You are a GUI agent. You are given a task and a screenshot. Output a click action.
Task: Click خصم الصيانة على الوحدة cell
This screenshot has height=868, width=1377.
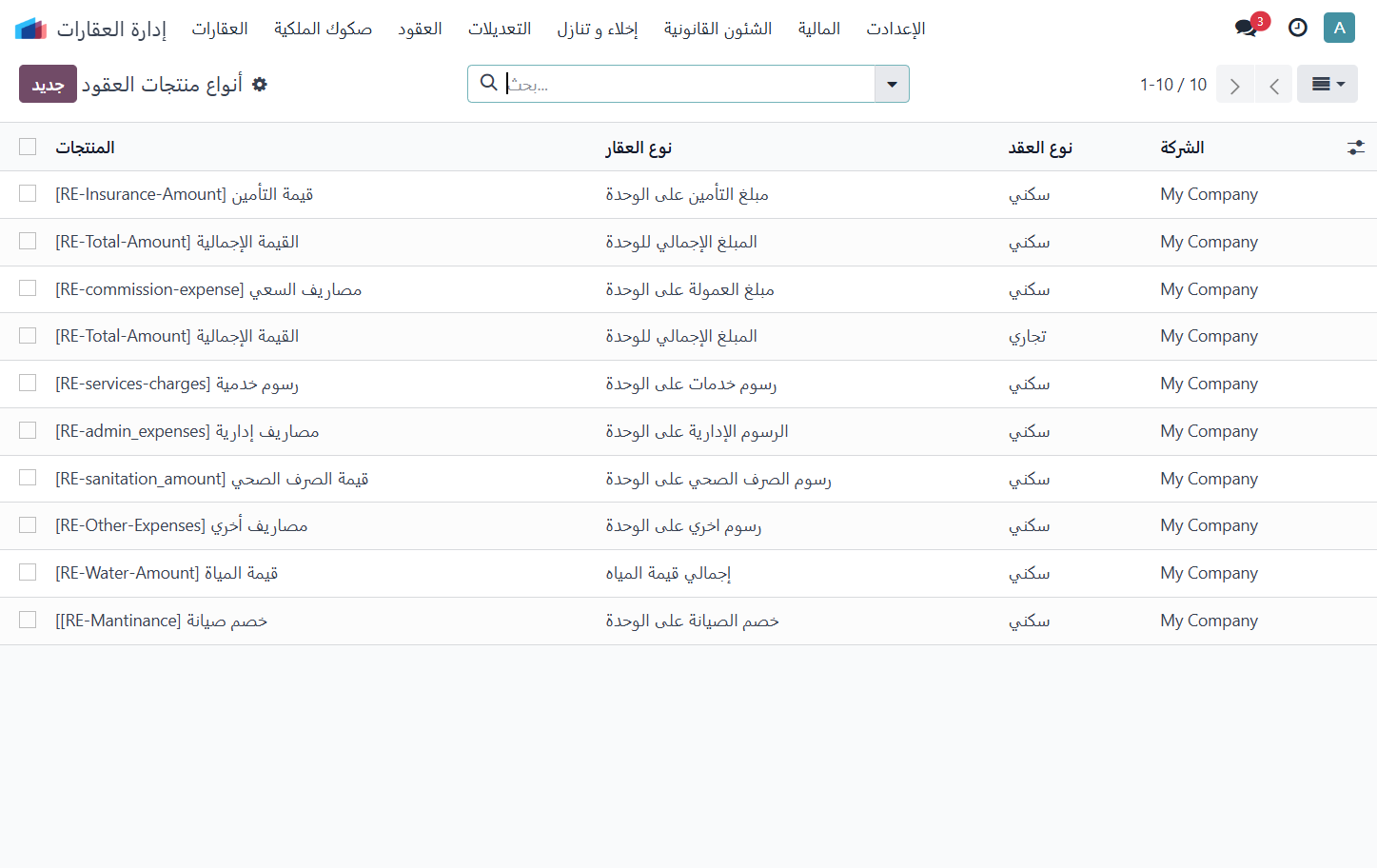[692, 621]
